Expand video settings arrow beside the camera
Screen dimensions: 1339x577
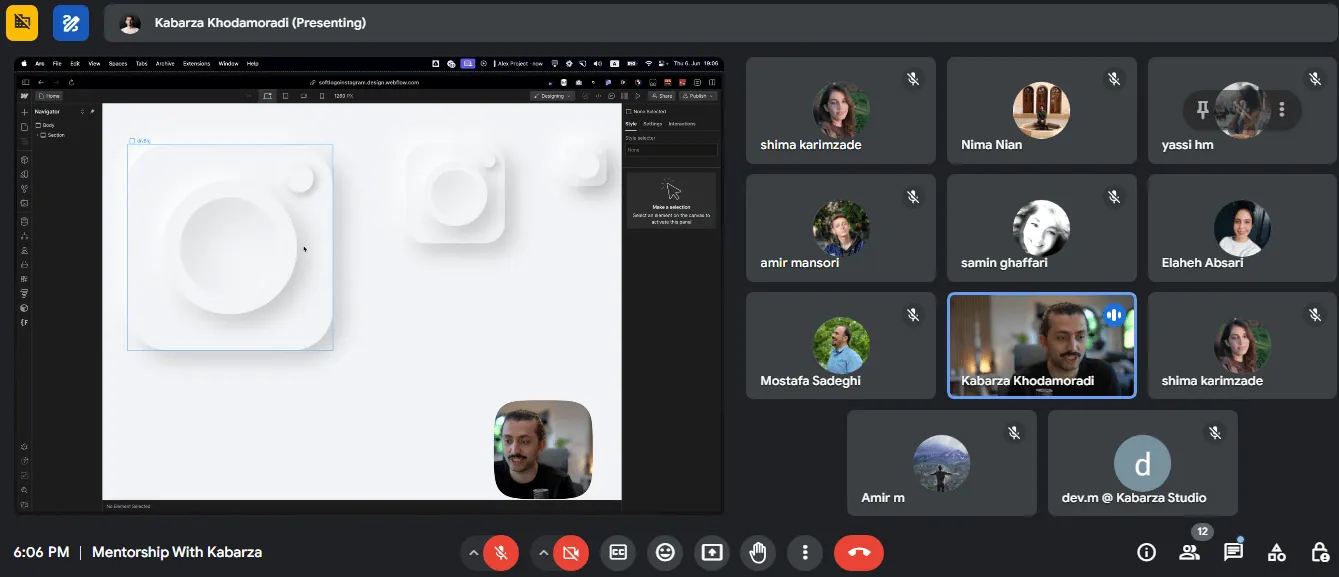pos(543,552)
